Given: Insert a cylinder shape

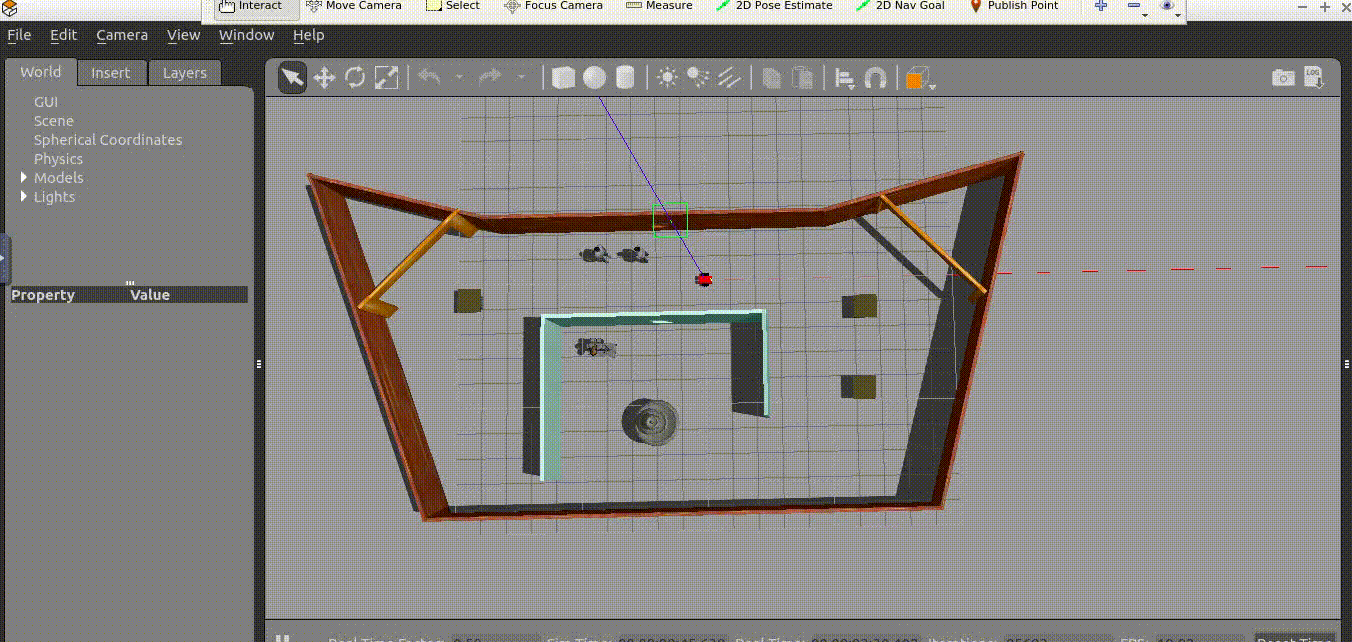Looking at the screenshot, I should (x=625, y=78).
